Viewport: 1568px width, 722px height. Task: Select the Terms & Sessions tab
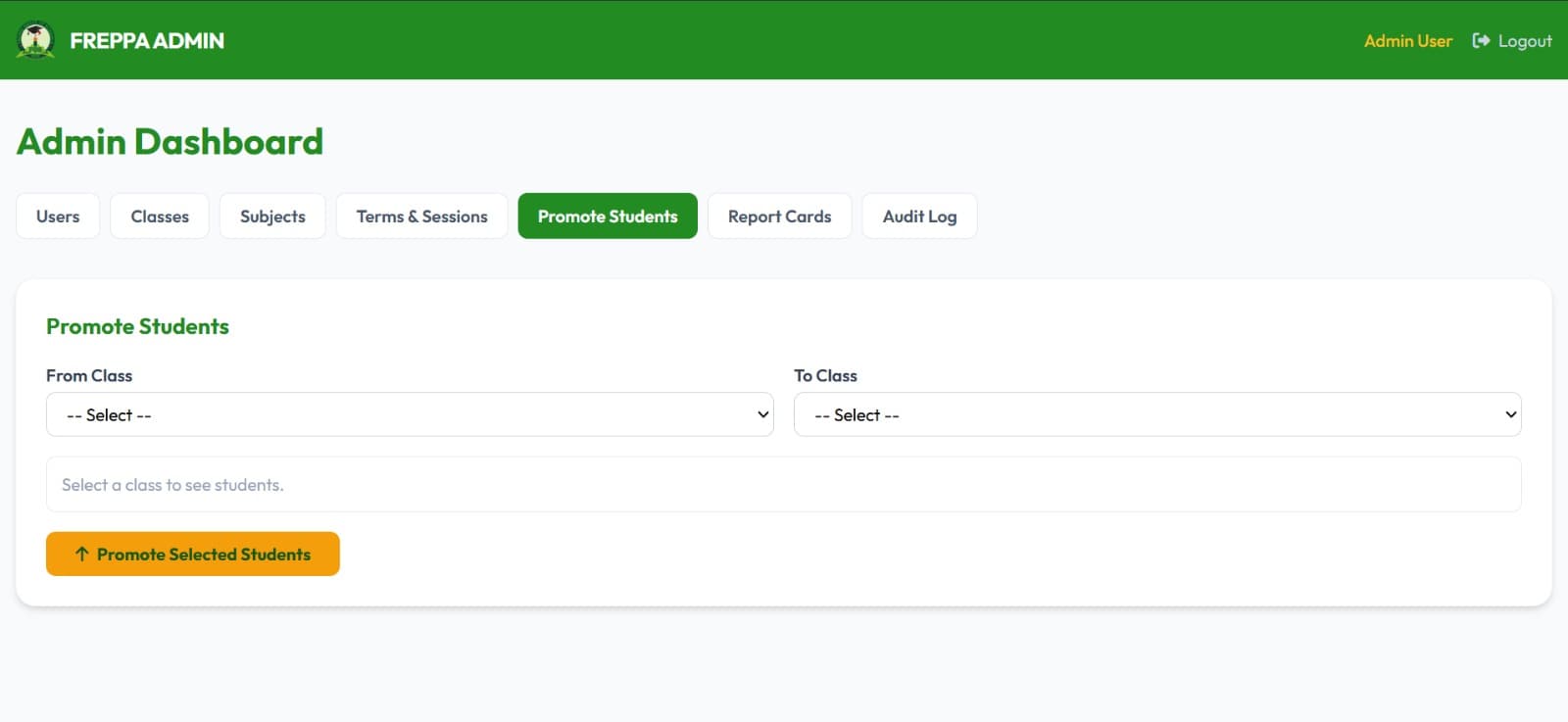click(421, 217)
